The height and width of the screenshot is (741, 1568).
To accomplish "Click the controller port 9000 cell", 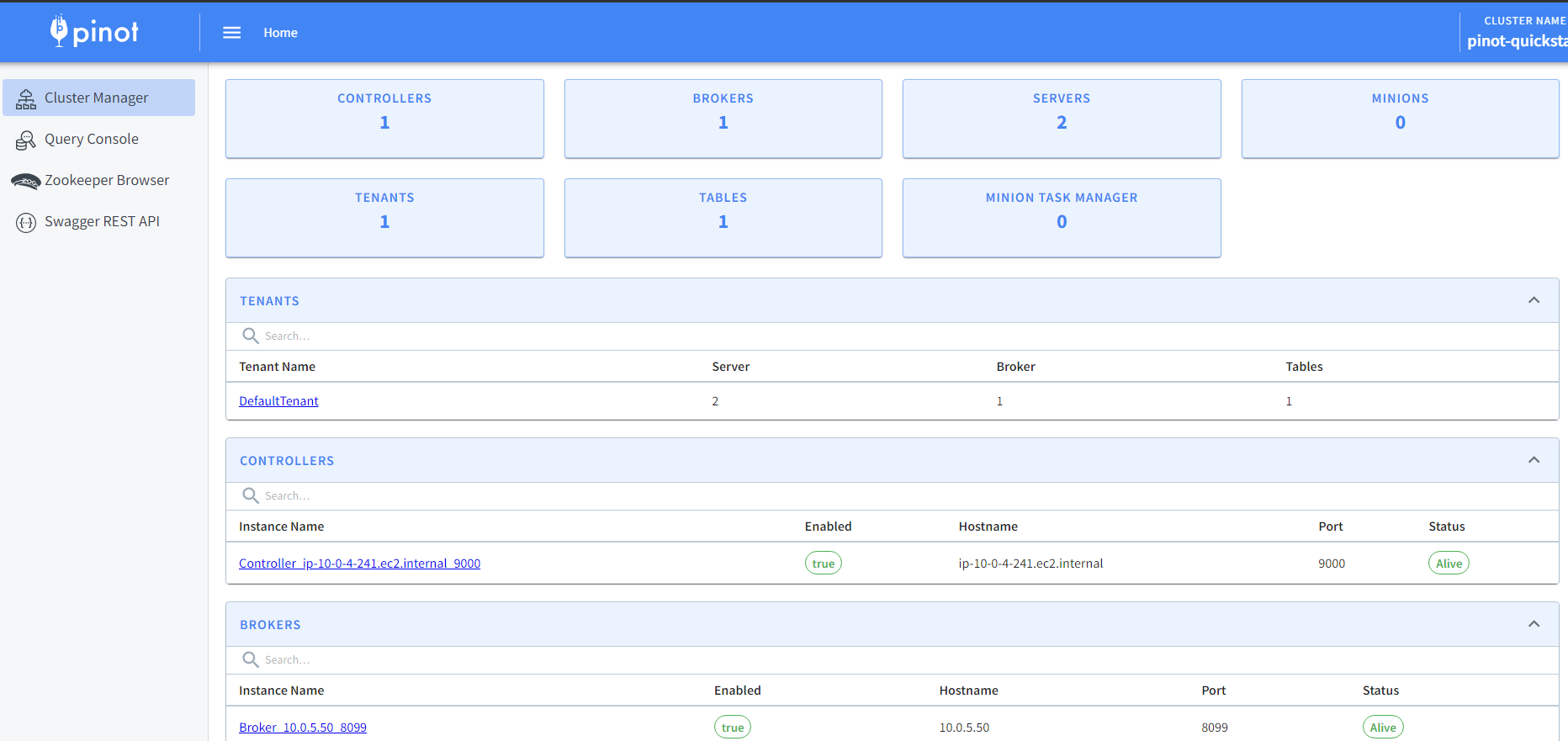I will coord(1332,564).
